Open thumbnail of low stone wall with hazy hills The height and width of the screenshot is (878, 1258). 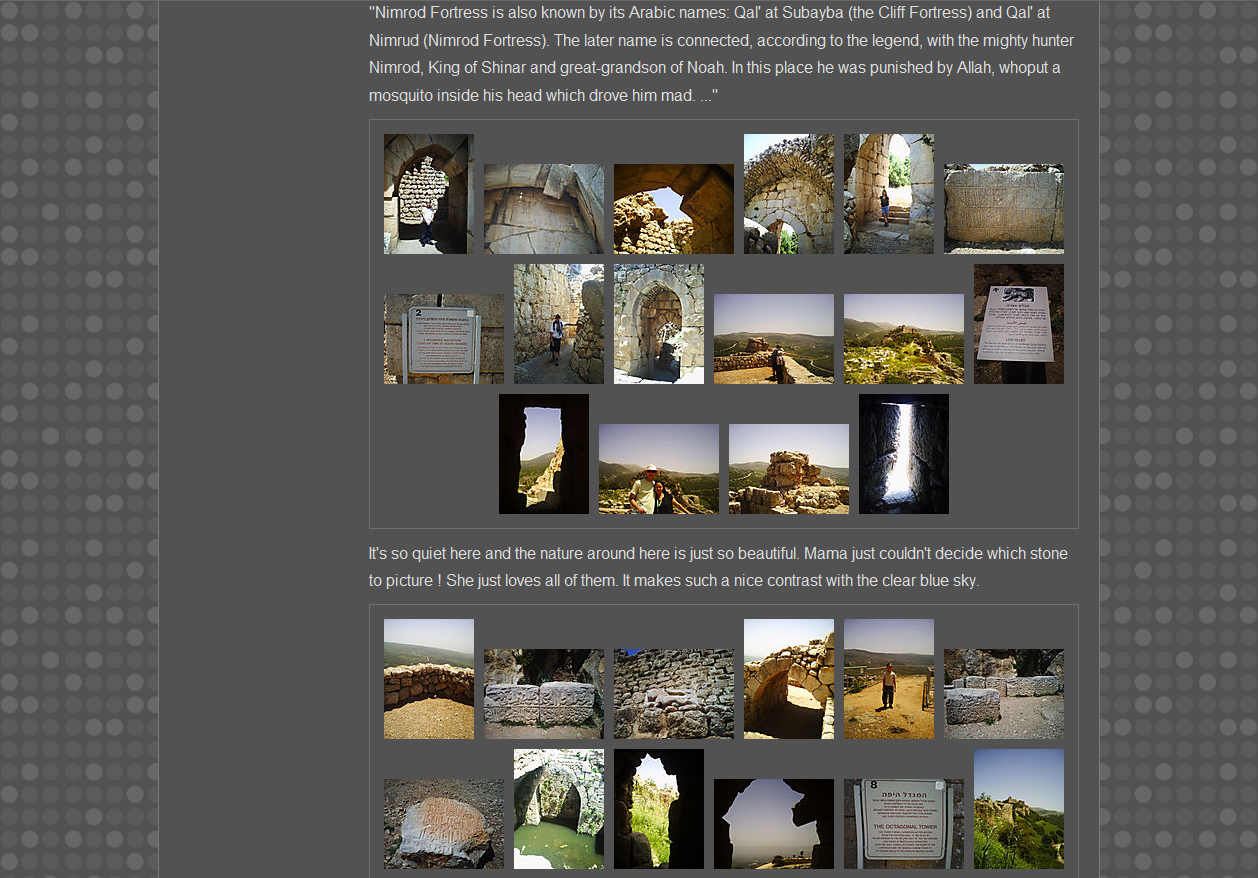pyautogui.click(x=428, y=678)
